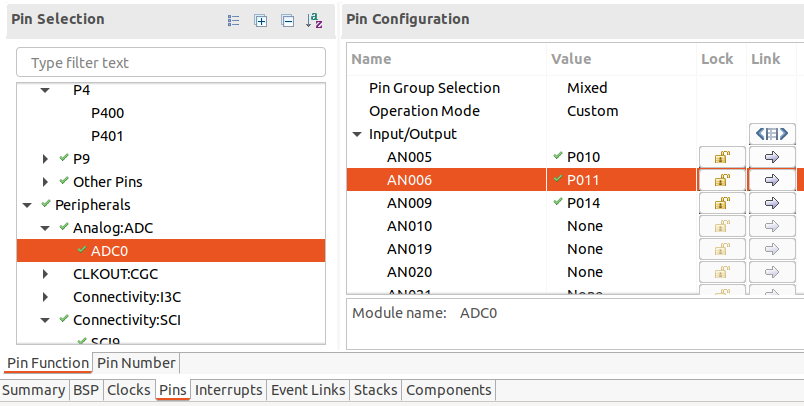
Task: Click the expand all icon in Pin Selection
Action: click(x=260, y=20)
